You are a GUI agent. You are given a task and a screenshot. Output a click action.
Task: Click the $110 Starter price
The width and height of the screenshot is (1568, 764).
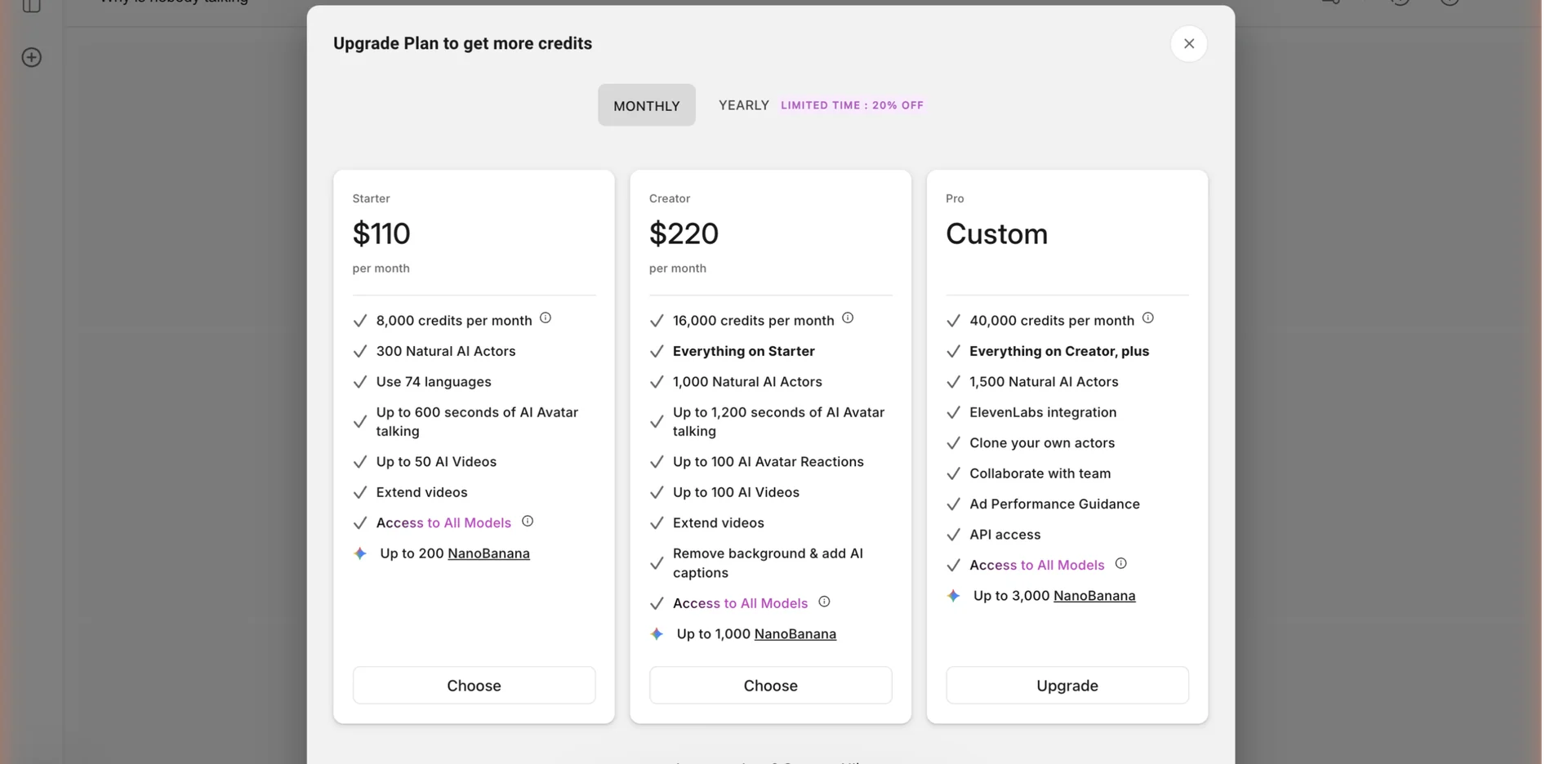[381, 233]
